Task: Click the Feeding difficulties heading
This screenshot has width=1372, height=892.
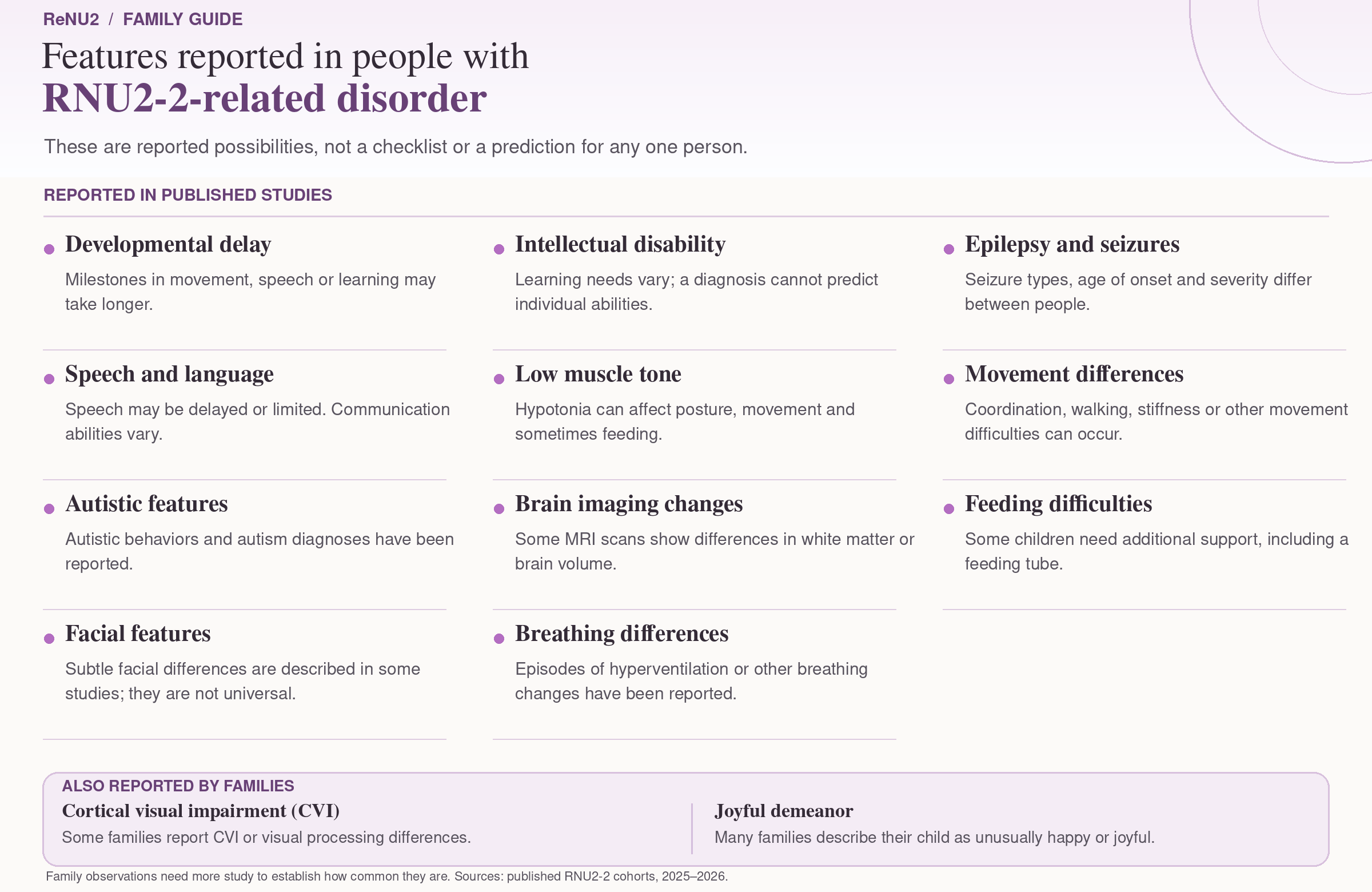Action: (1058, 504)
